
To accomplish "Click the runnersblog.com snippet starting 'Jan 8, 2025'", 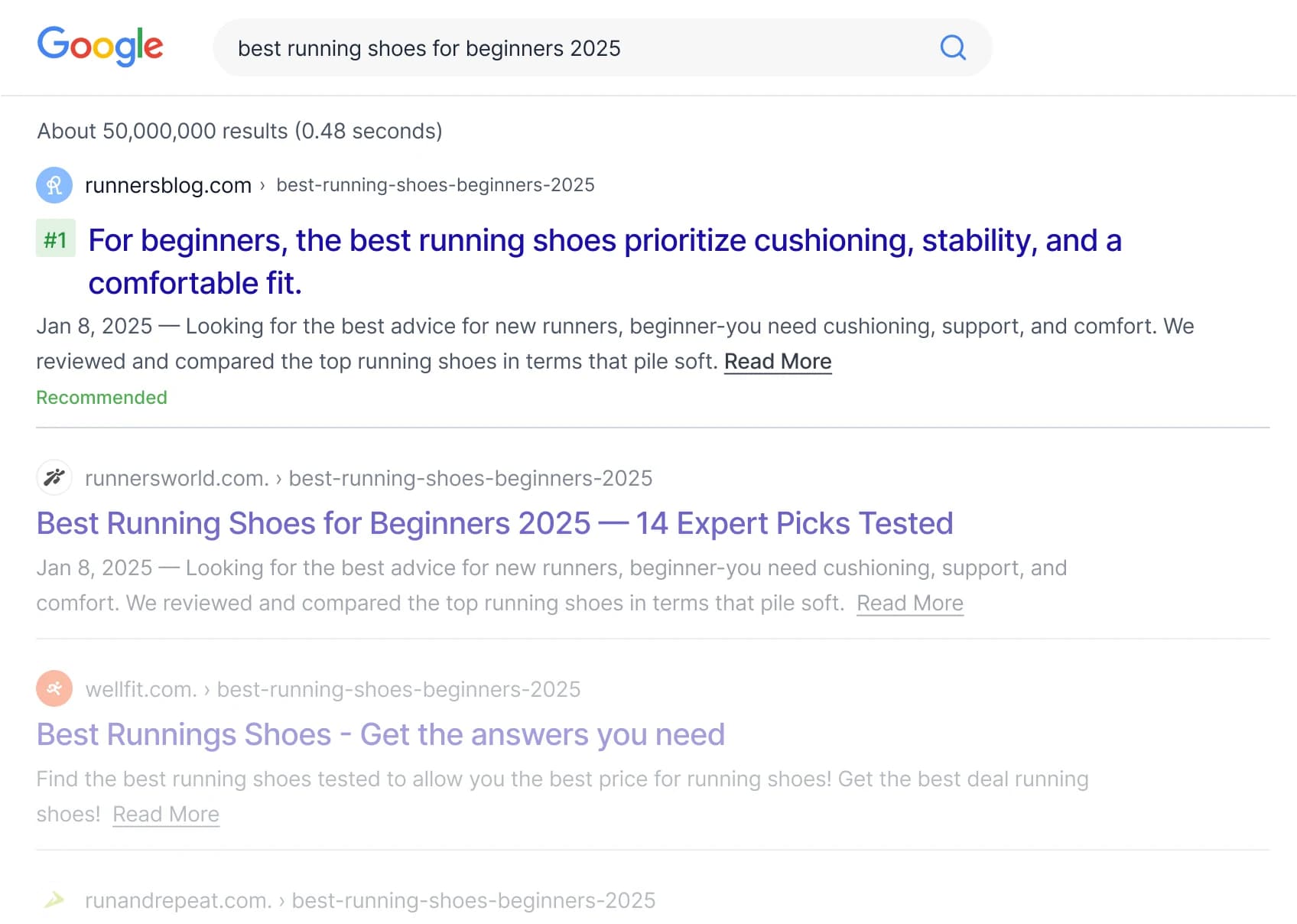I will tap(615, 343).
